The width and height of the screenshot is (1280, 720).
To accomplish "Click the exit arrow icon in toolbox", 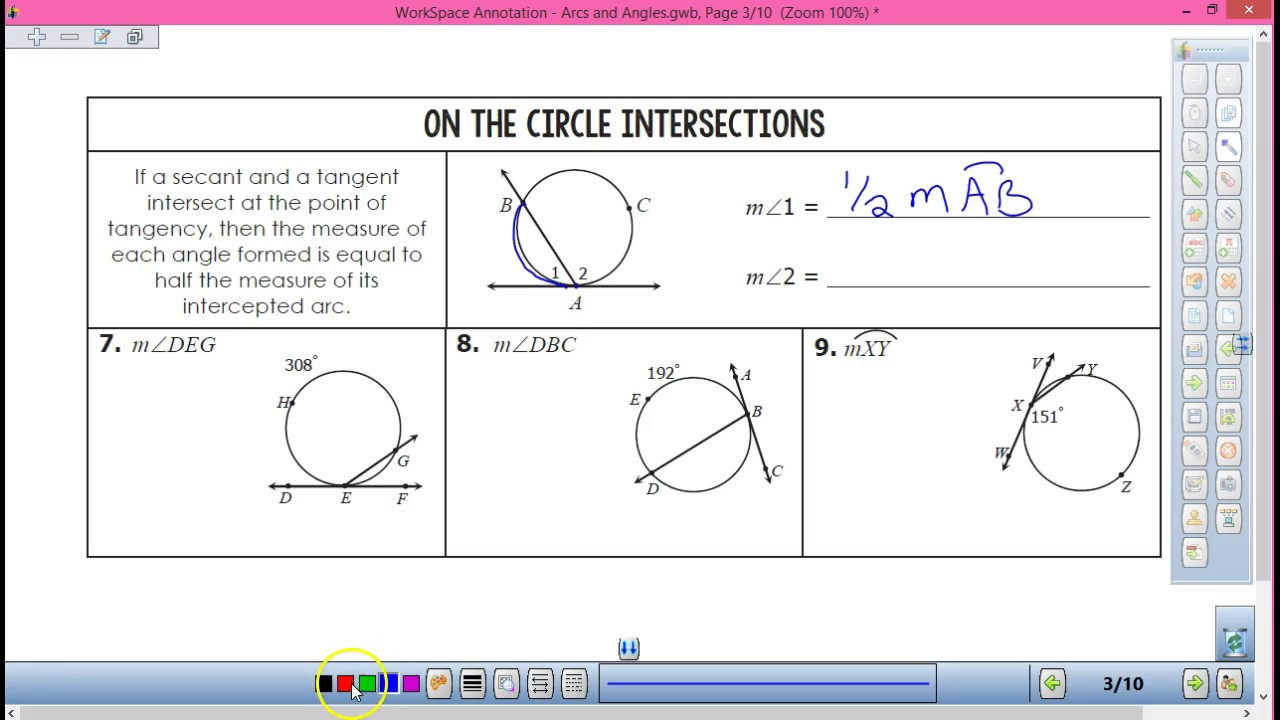I will (1194, 552).
